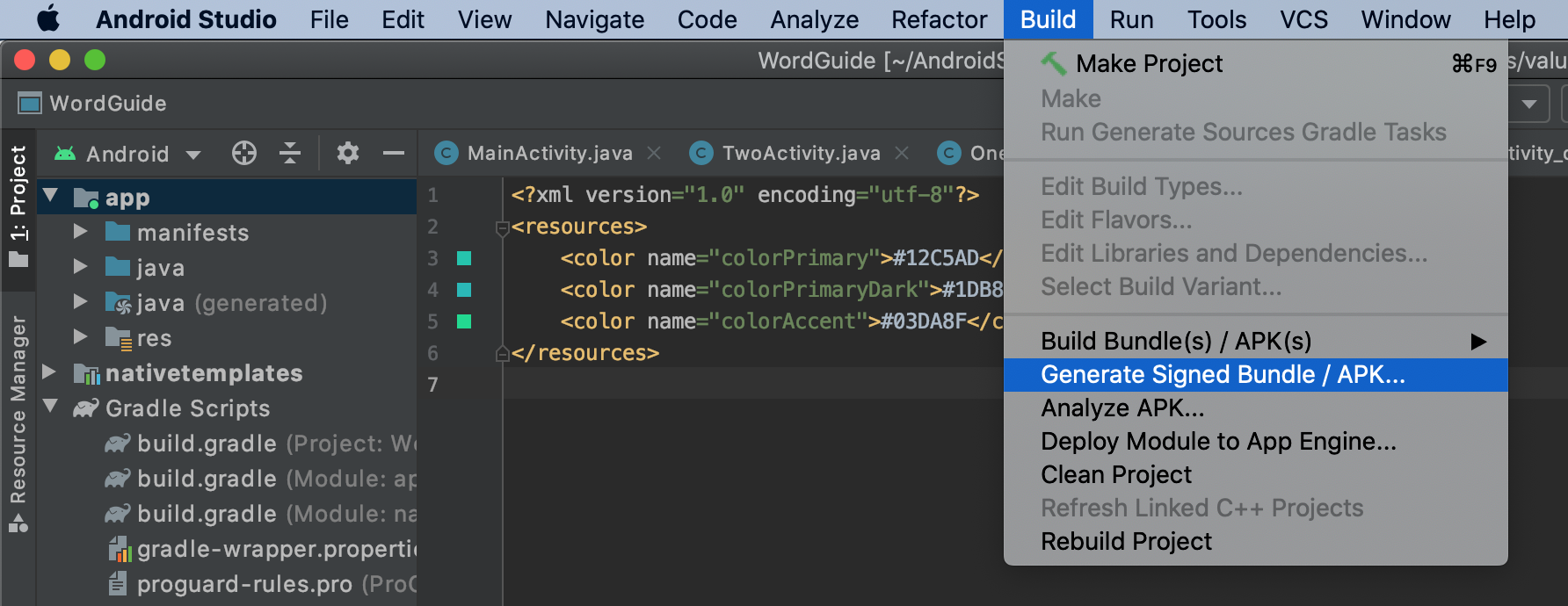This screenshot has width=1568, height=606.
Task: Open the VCS menu
Action: coord(1303,19)
